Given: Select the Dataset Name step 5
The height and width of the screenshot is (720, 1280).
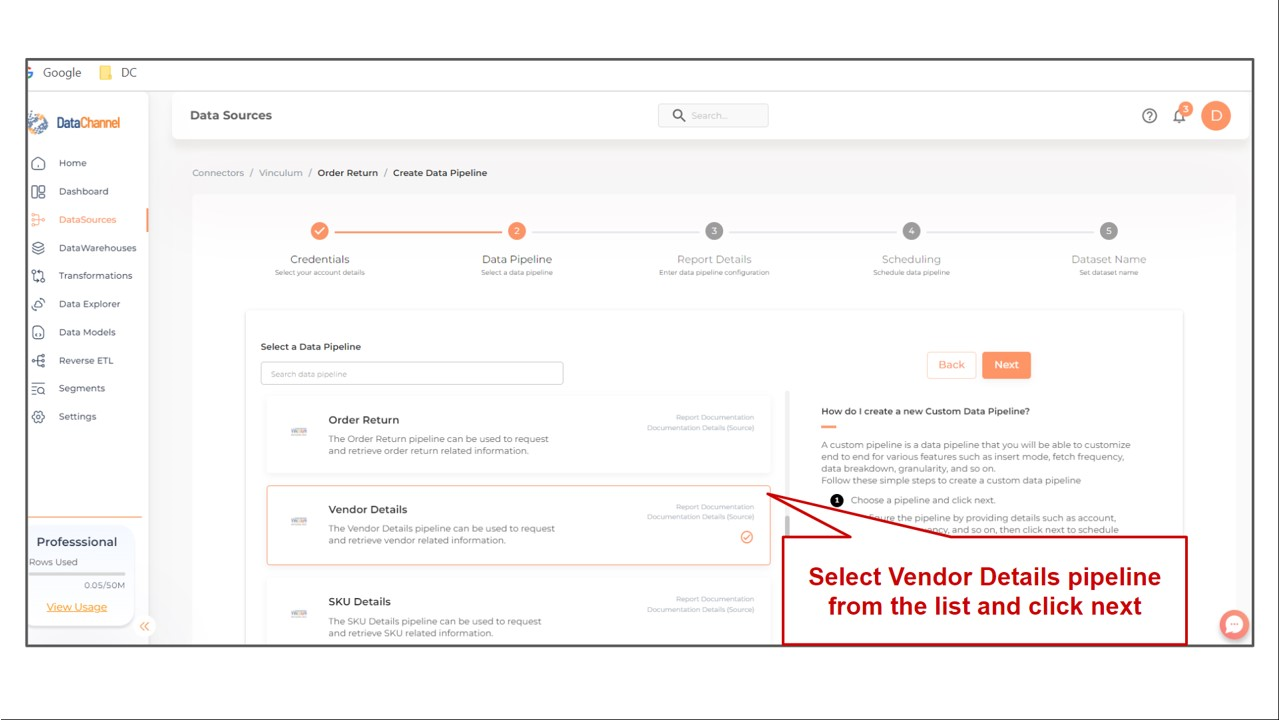Looking at the screenshot, I should click(x=1108, y=231).
